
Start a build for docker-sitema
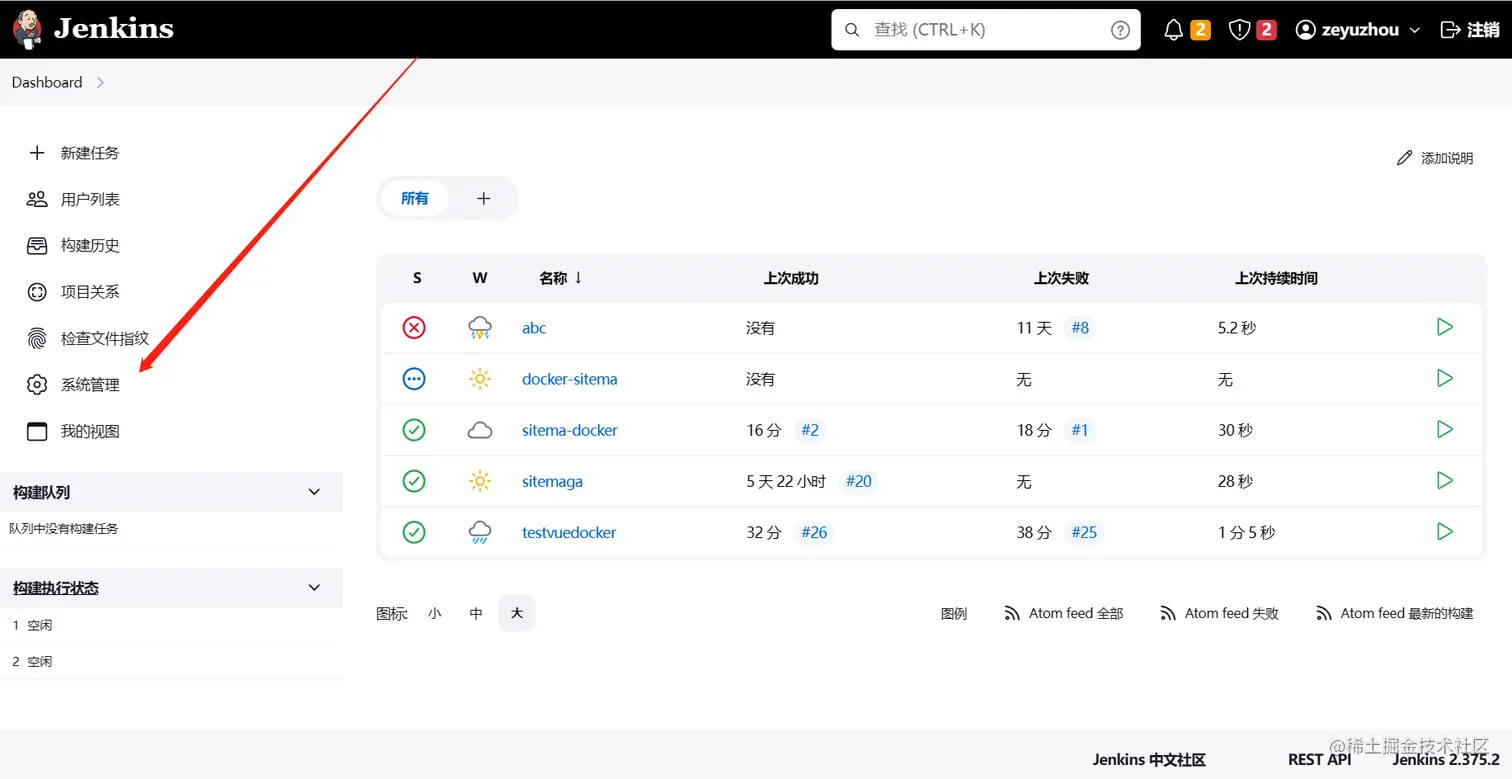point(1444,378)
